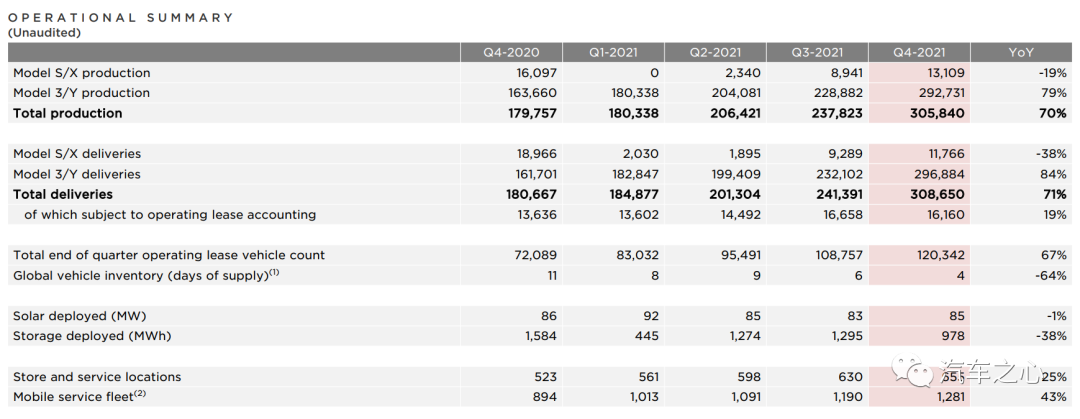1080x419 pixels.
Task: Select Total production YoY value 70%
Action: 1055,113
